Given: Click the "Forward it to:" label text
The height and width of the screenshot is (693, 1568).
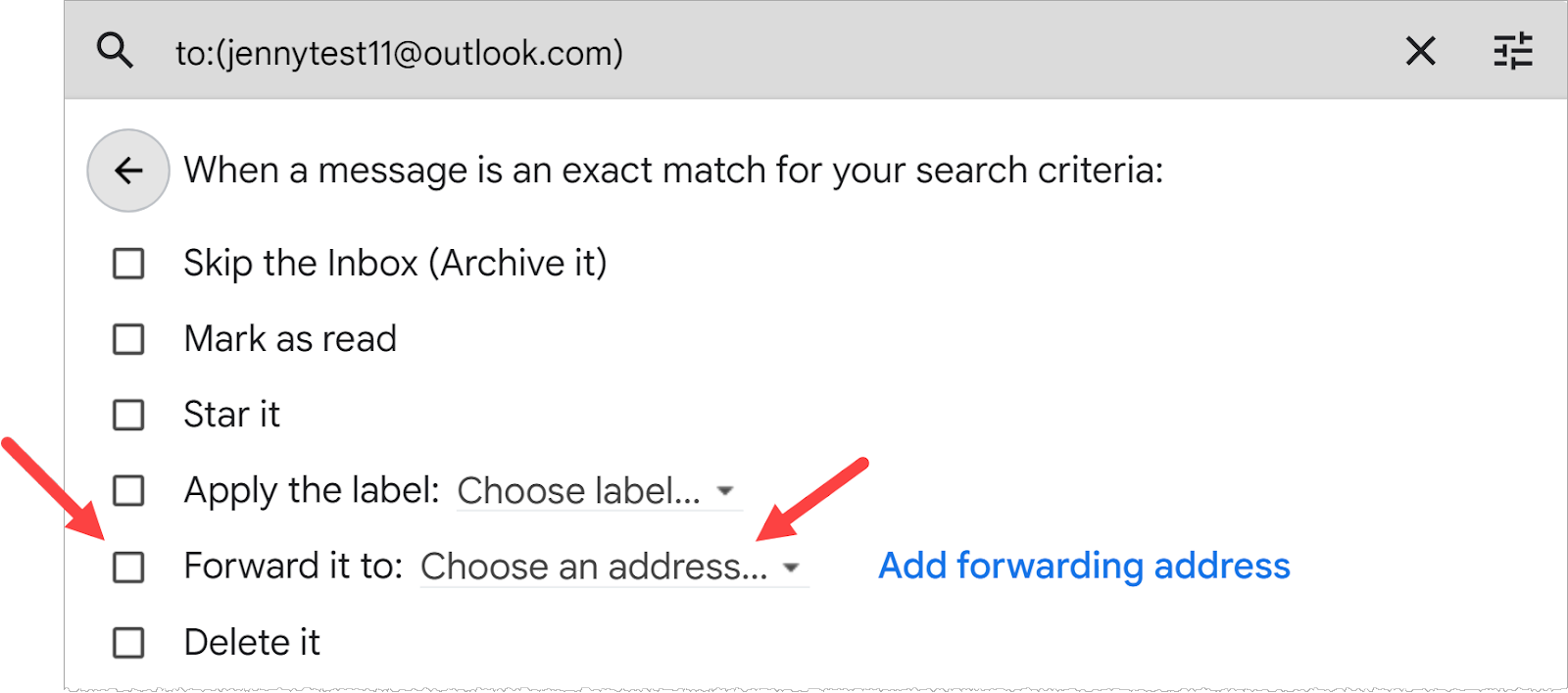Looking at the screenshot, I should pos(293,567).
